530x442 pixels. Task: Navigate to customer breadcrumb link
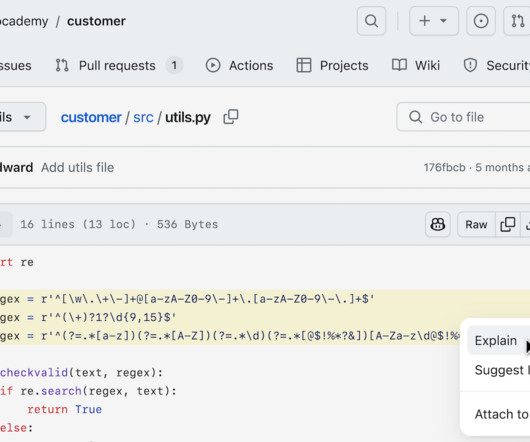point(91,117)
